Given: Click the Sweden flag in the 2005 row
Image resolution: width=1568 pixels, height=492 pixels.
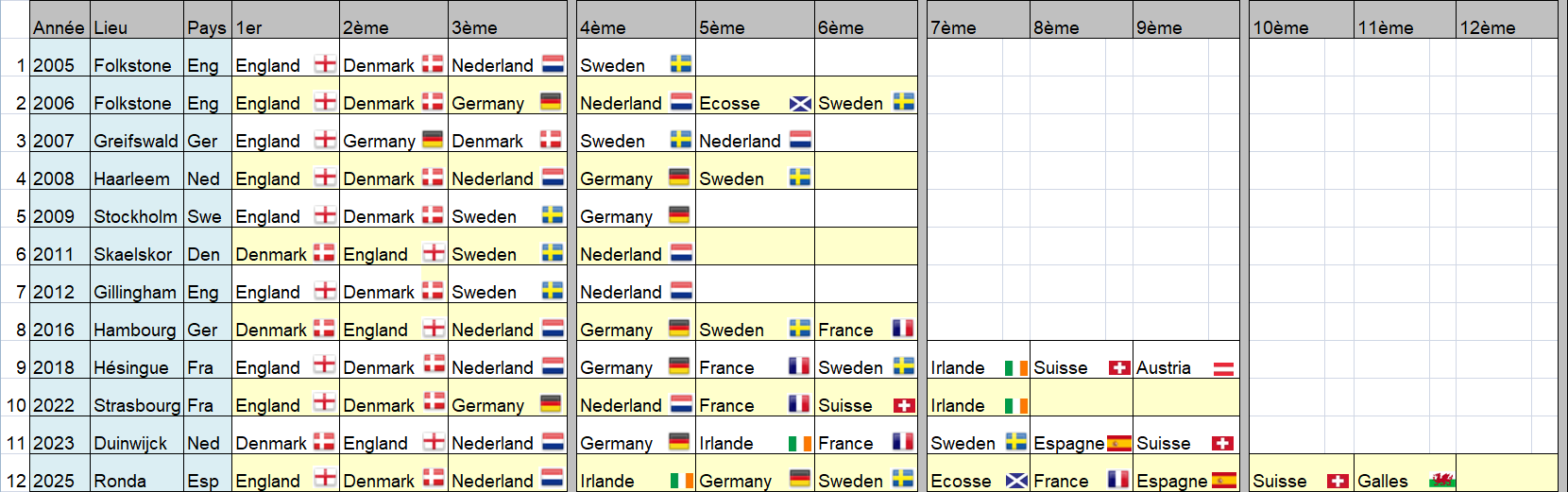Looking at the screenshot, I should tap(681, 64).
